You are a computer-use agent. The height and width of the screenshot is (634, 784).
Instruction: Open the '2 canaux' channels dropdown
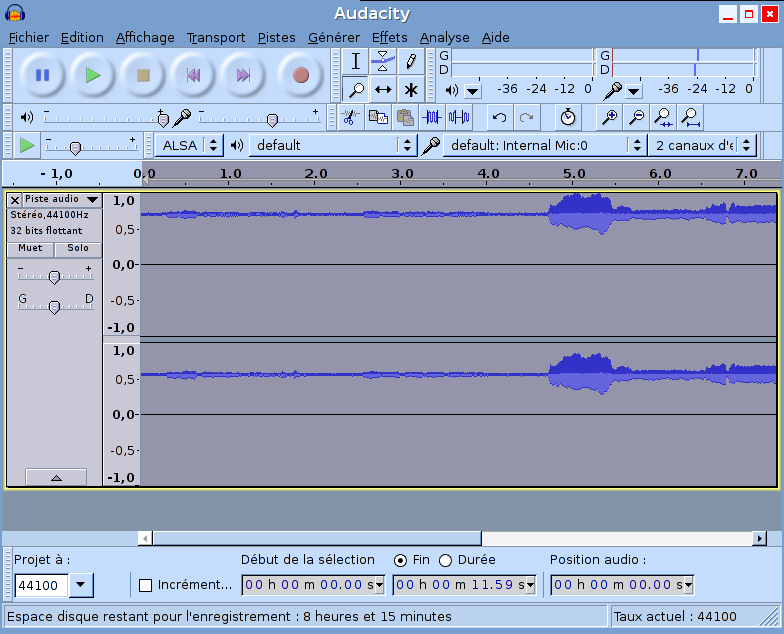(x=702, y=146)
